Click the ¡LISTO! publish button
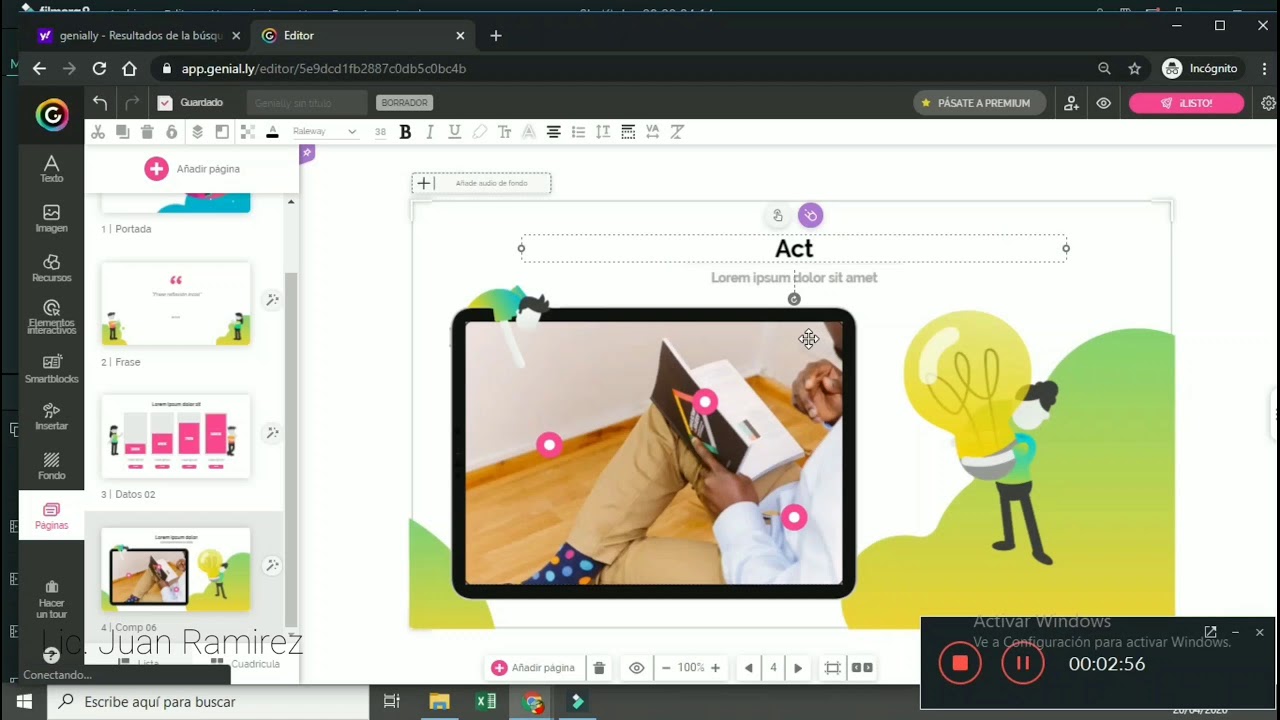1280x720 pixels. [x=1186, y=103]
